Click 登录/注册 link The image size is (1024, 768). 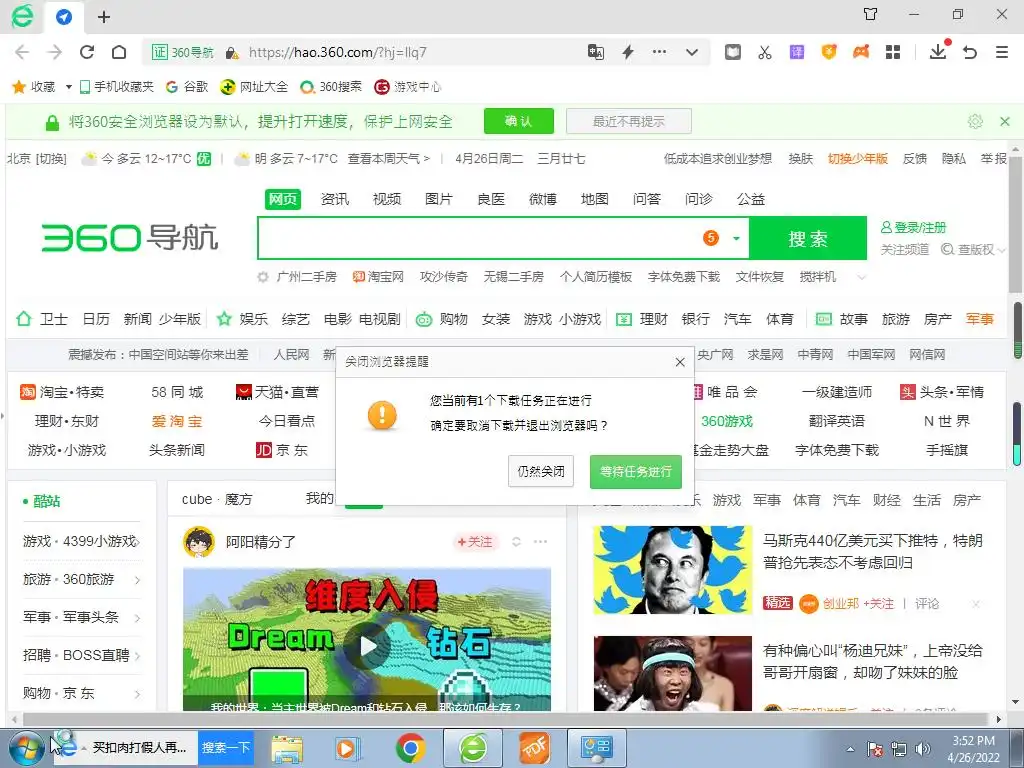pos(914,227)
